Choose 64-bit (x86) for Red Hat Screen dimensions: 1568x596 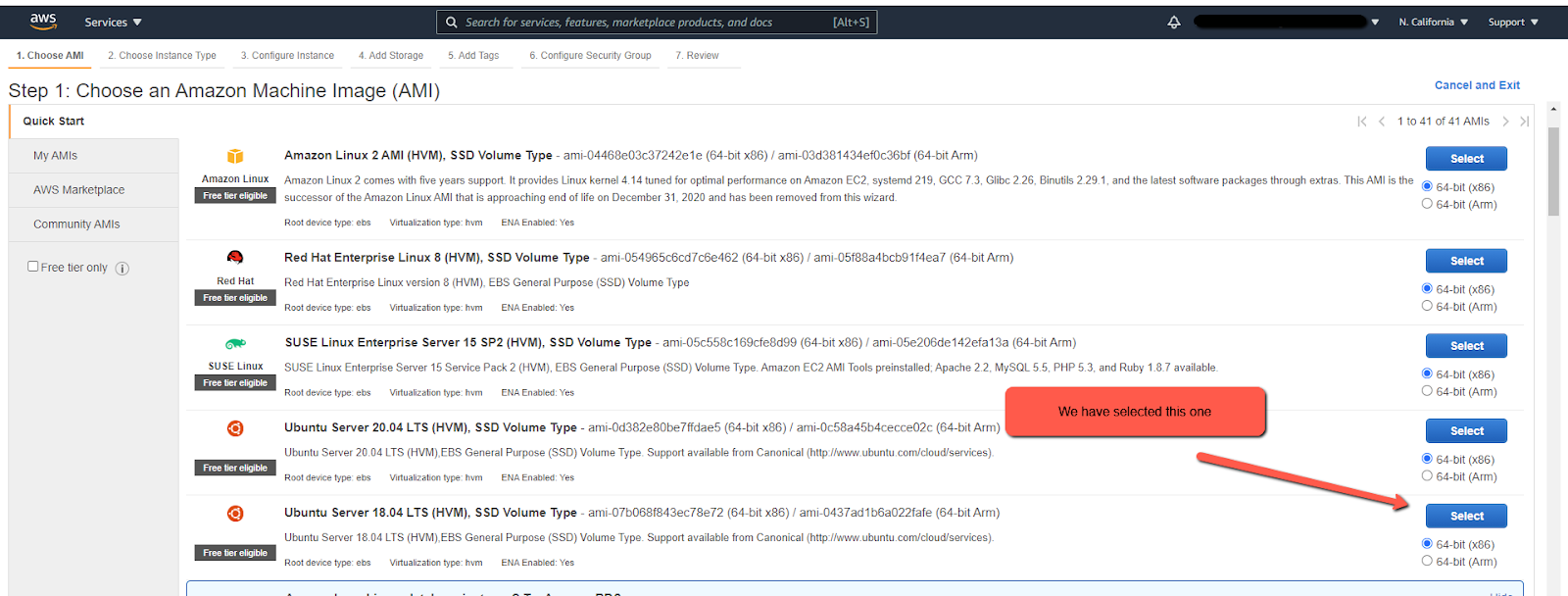point(1427,288)
